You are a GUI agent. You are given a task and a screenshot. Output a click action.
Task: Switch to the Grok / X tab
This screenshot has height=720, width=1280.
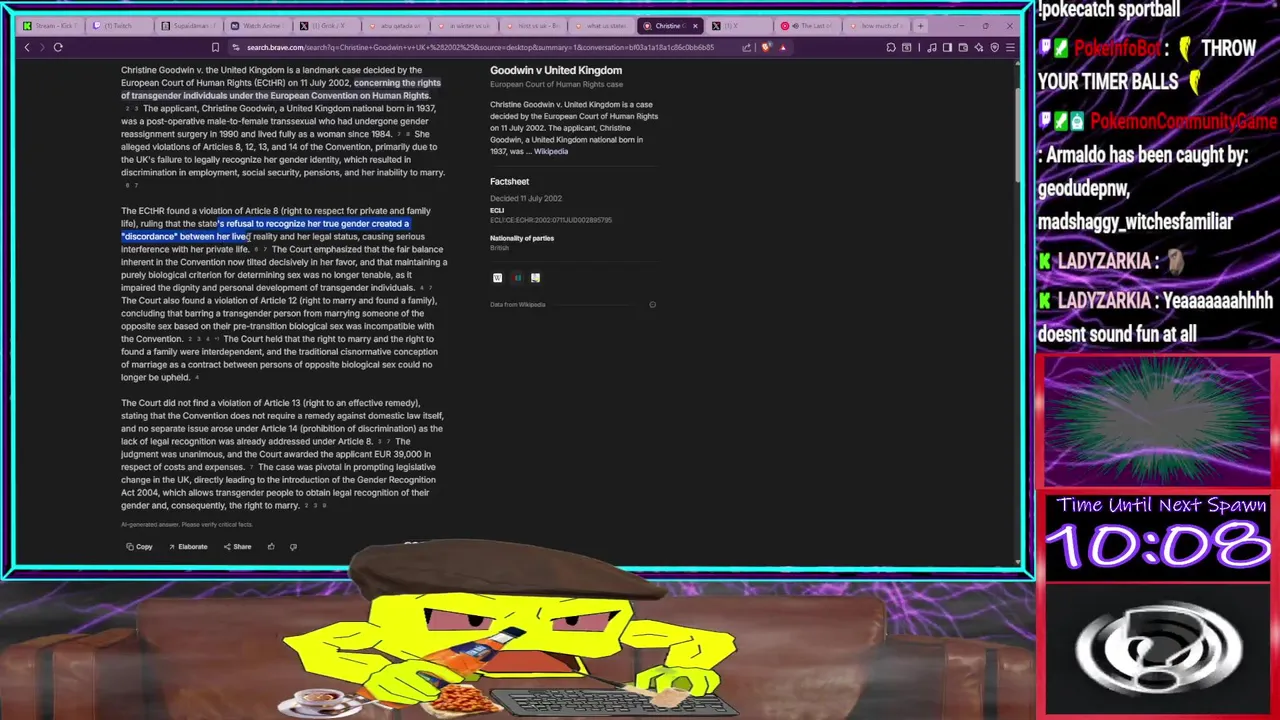pos(327,25)
